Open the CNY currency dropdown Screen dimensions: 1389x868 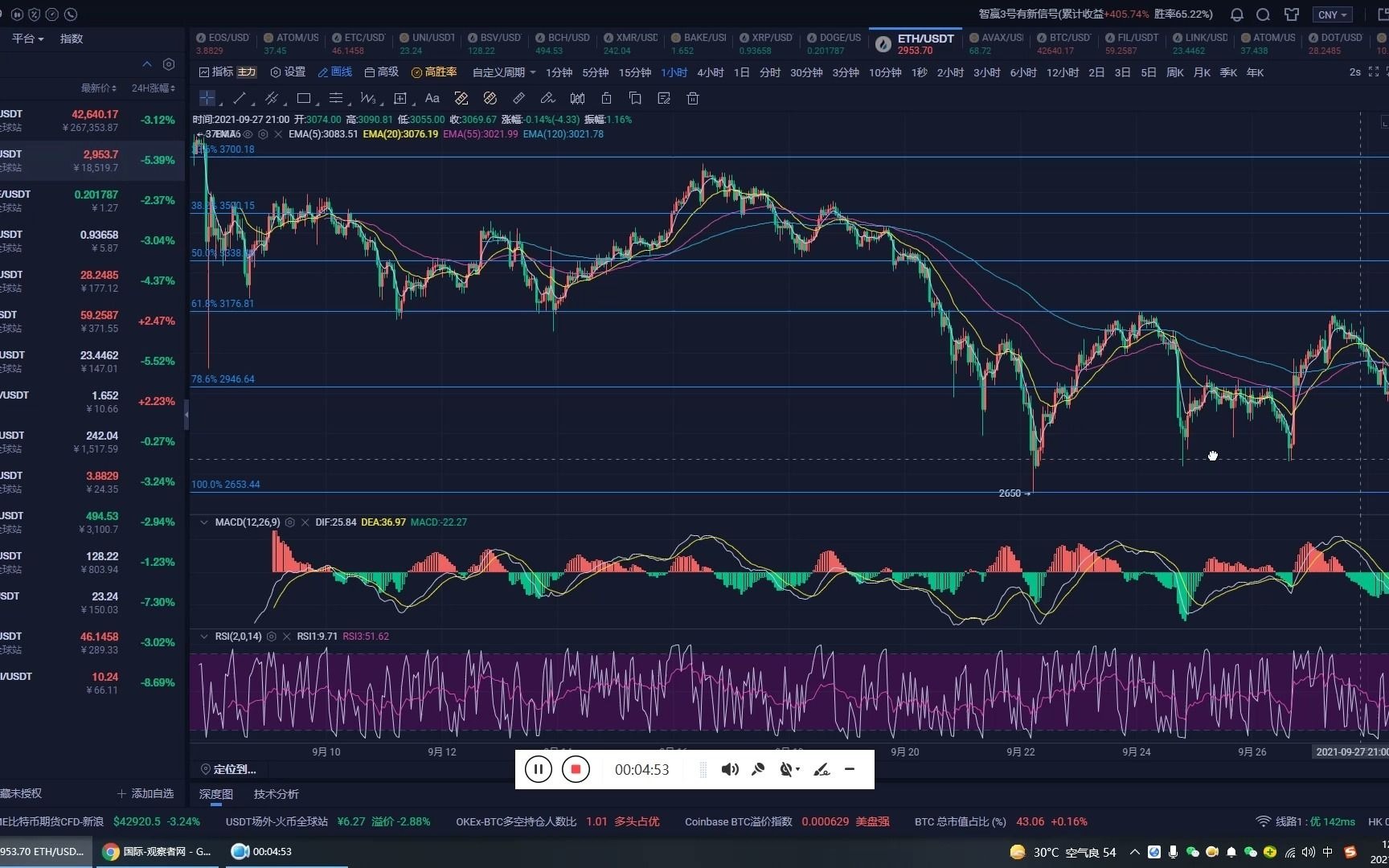(1332, 14)
